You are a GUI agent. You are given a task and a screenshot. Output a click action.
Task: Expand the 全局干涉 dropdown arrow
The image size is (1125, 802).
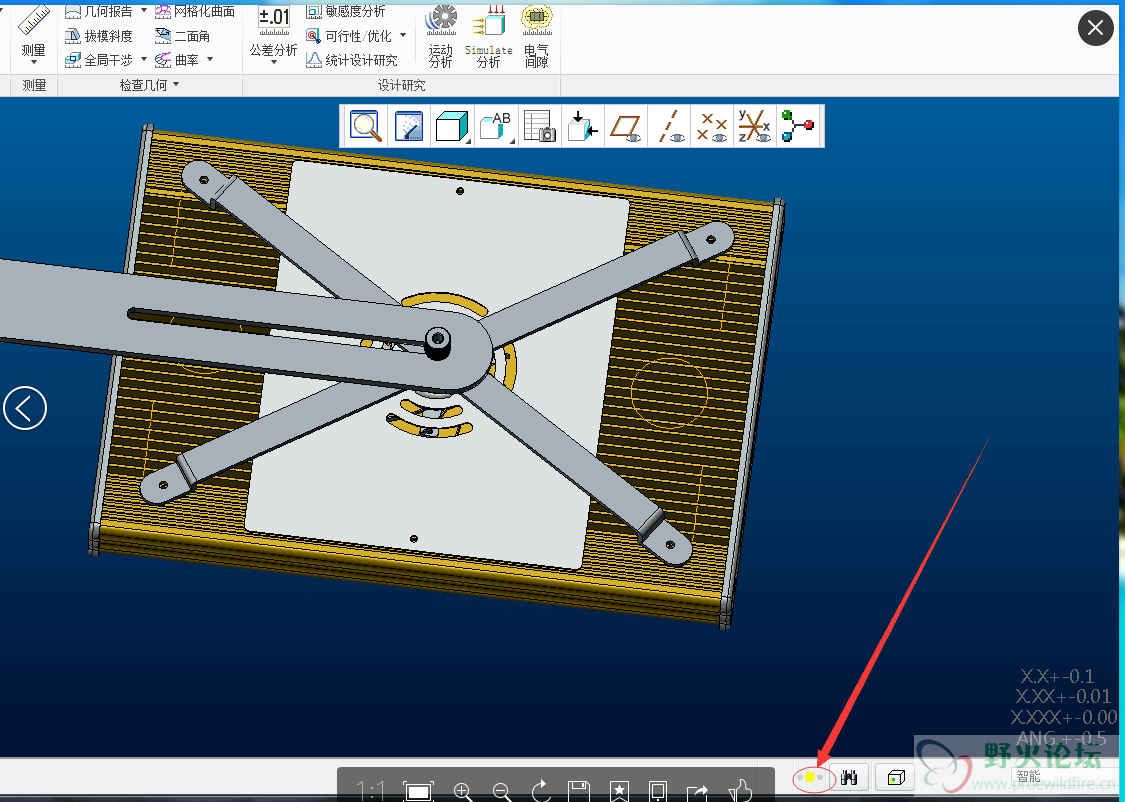(x=143, y=59)
